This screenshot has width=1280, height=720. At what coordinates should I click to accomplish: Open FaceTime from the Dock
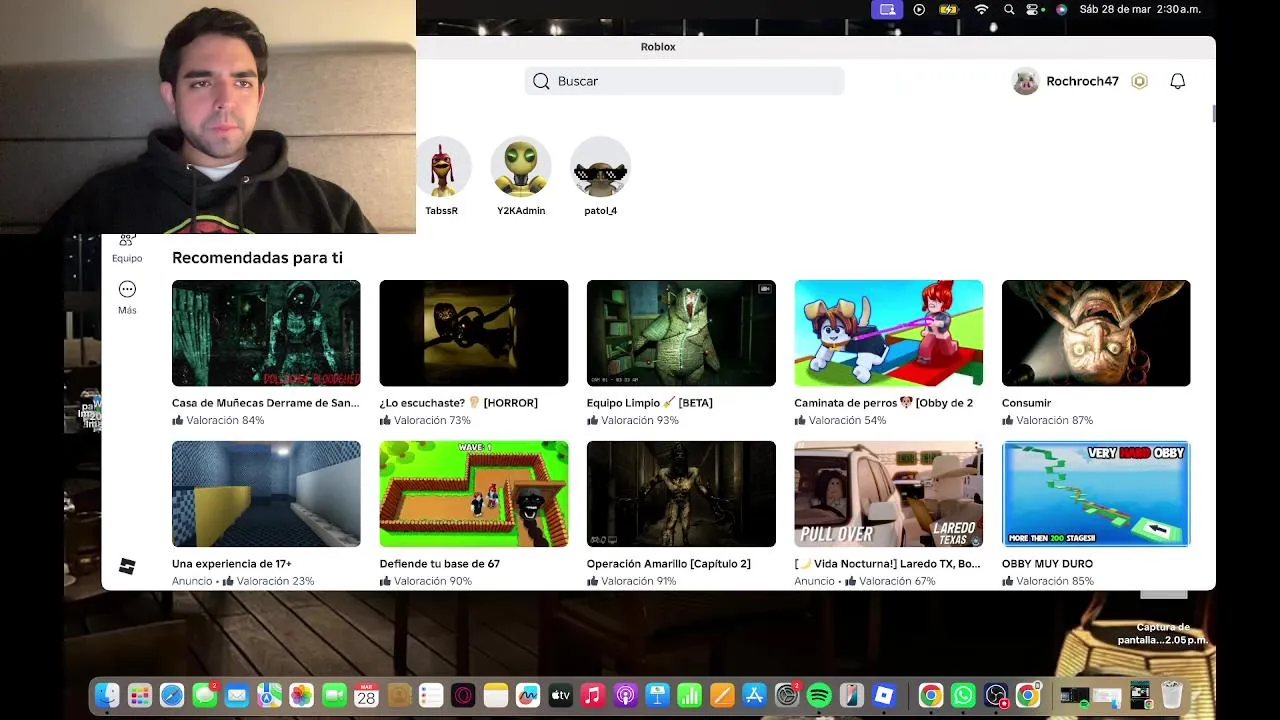334,695
